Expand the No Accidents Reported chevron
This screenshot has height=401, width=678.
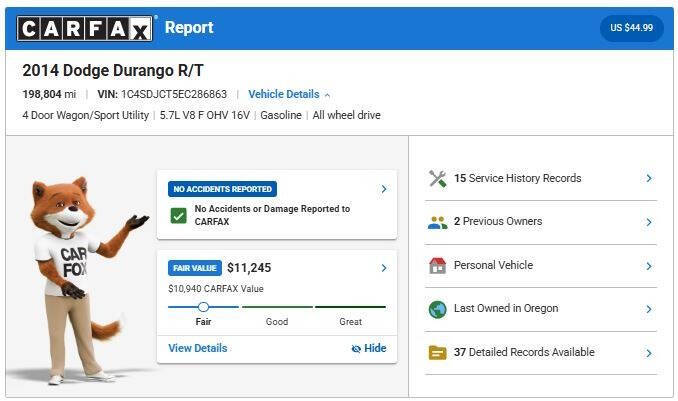click(x=384, y=189)
